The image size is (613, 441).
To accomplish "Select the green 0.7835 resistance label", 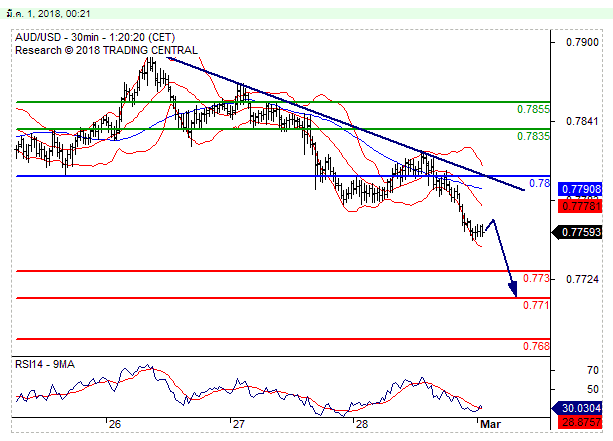I will (x=533, y=136).
